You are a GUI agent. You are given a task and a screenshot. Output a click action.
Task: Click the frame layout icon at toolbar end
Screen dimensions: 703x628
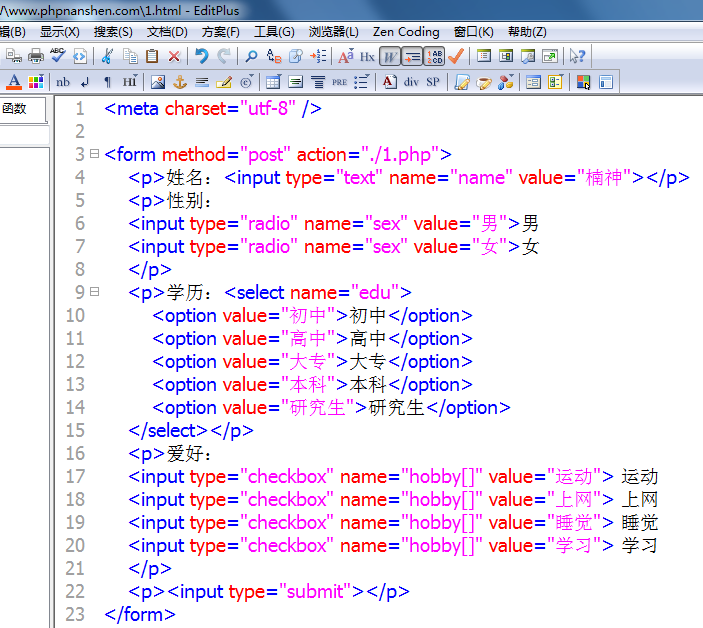point(606,82)
